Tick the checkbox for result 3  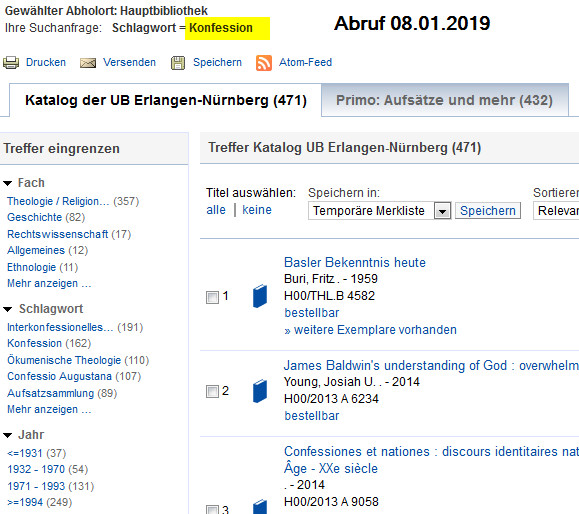click(212, 510)
